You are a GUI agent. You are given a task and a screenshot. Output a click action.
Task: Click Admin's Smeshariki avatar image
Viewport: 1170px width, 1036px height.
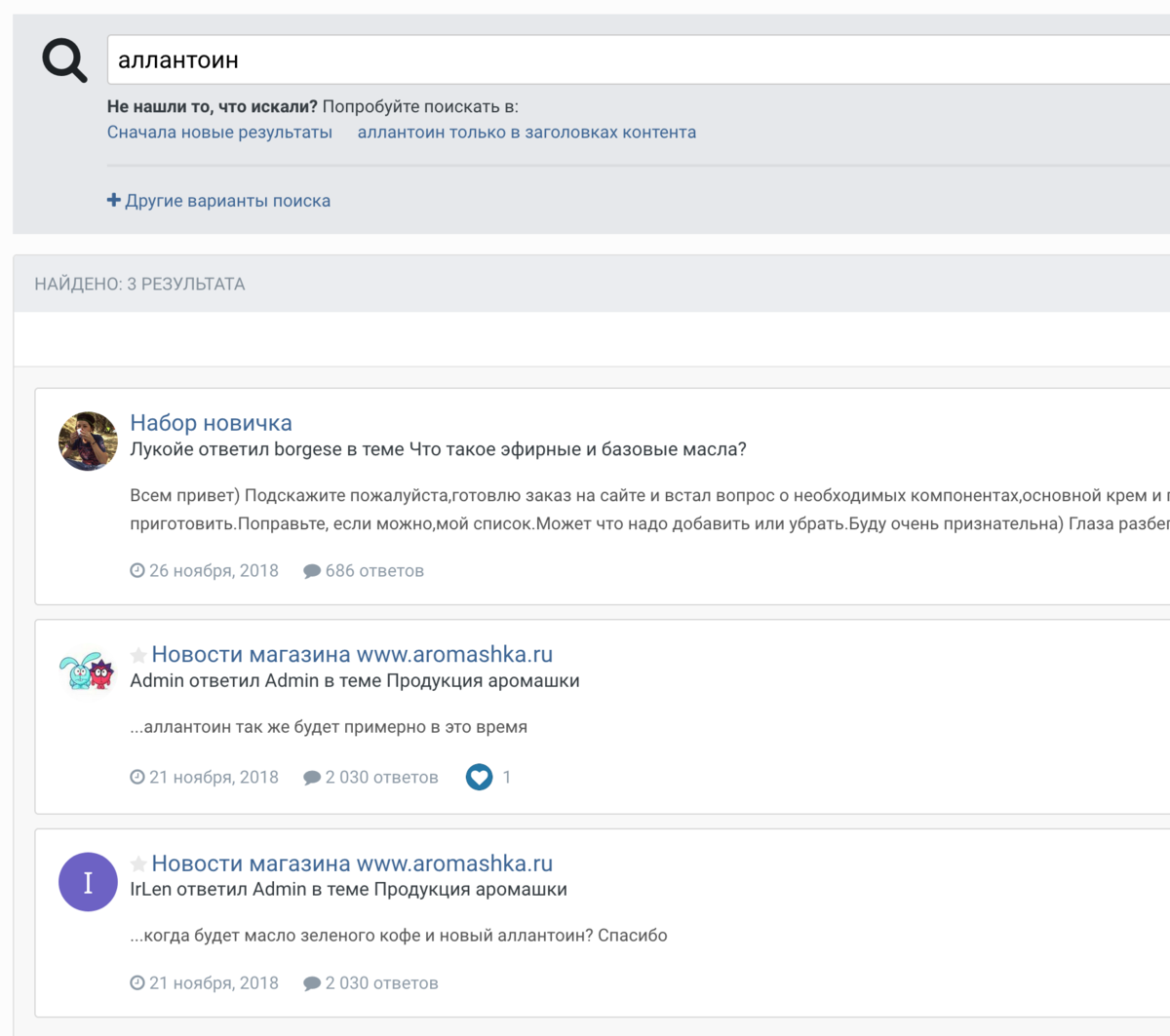[88, 671]
